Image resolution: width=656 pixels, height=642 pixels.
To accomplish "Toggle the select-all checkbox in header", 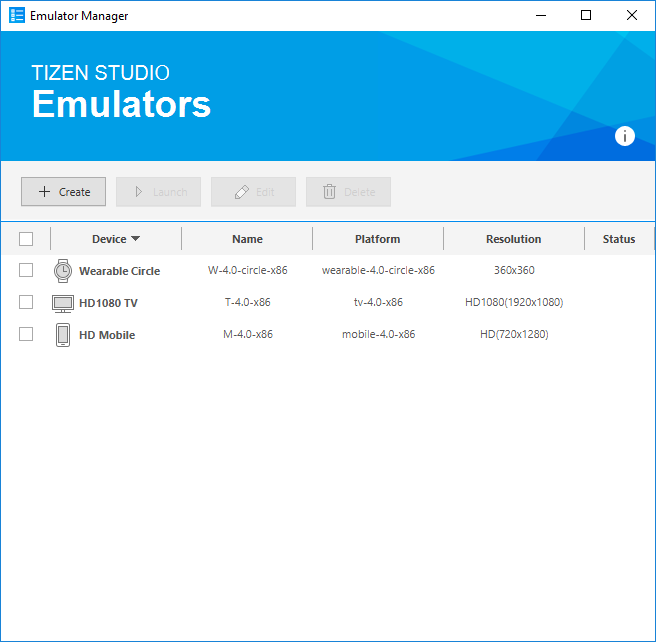I will 26,239.
